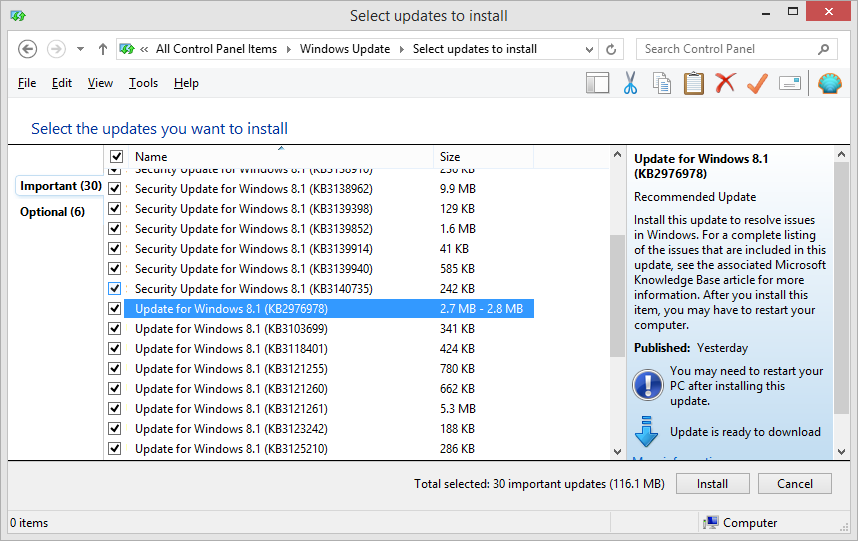
Task: Expand the arrow after Windows Update breadcrumb
Action: (402, 49)
